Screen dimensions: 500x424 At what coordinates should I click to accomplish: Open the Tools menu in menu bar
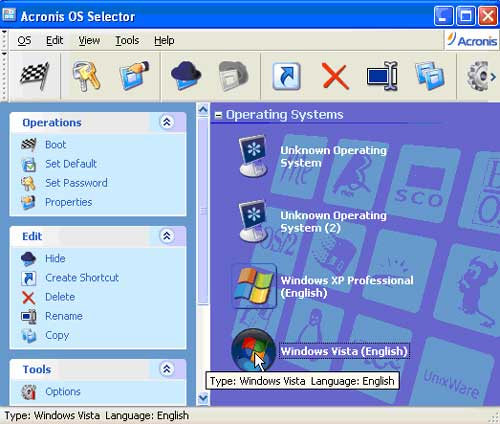point(127,40)
